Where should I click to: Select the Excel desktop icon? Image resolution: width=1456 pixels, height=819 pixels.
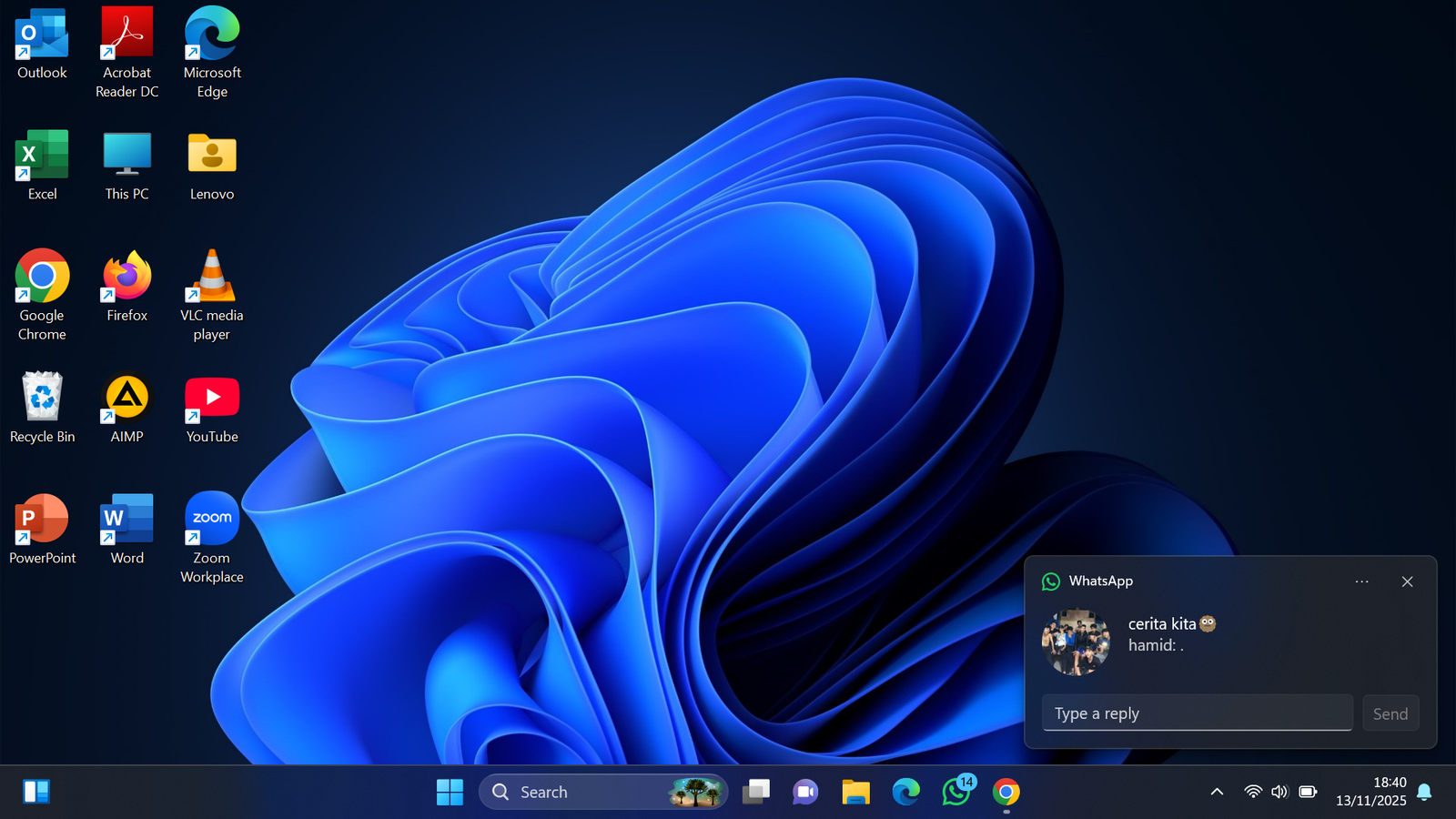point(42,157)
